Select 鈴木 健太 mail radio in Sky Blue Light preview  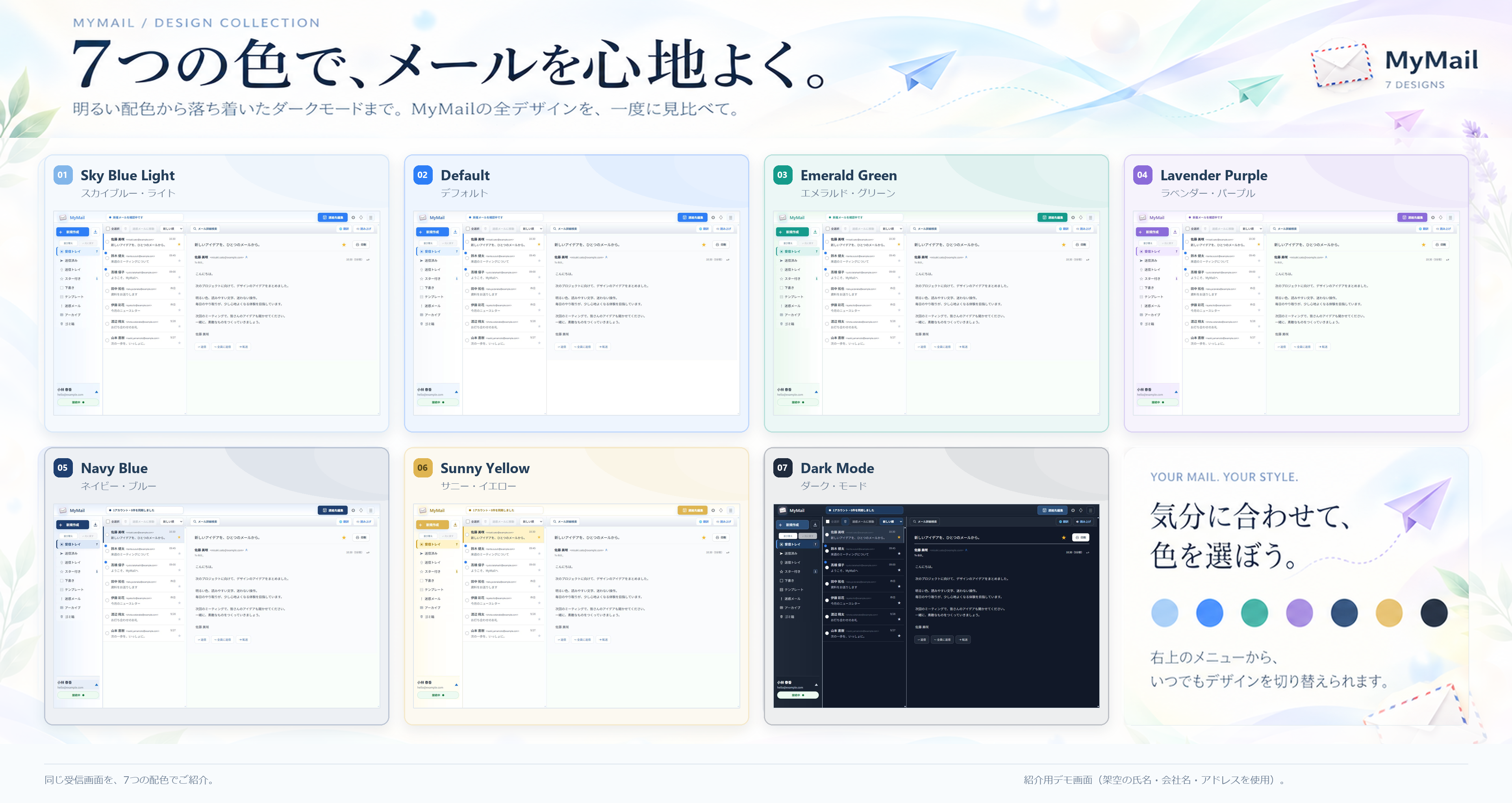coord(107,259)
